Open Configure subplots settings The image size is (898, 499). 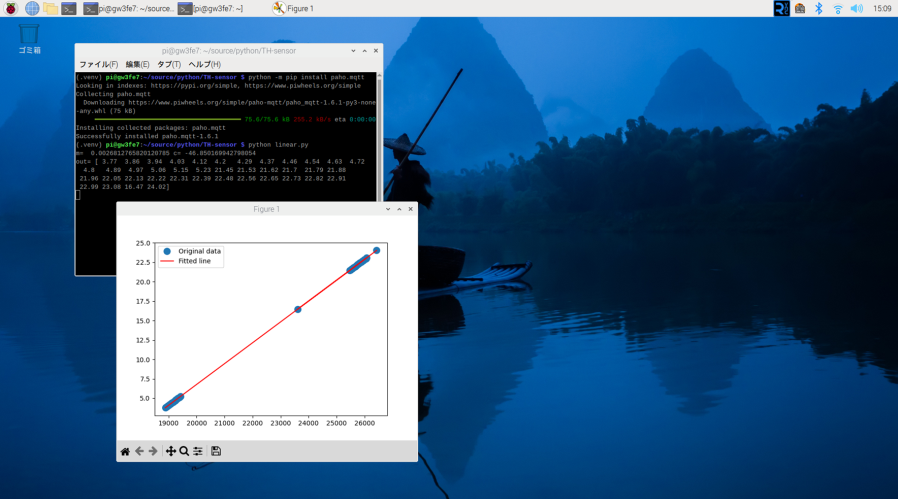tap(198, 452)
